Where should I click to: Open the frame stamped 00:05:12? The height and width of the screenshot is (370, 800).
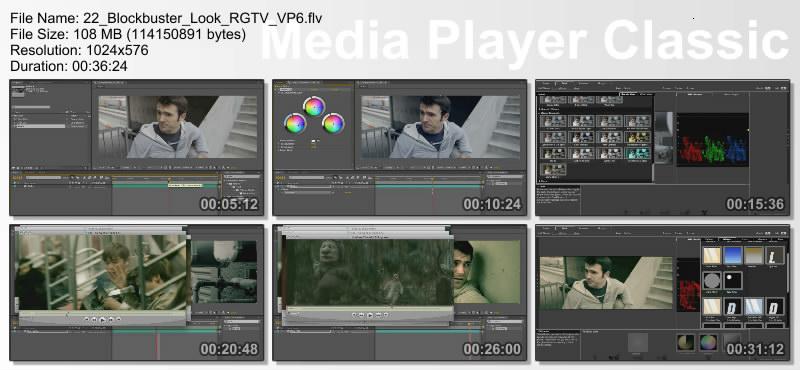coord(137,147)
